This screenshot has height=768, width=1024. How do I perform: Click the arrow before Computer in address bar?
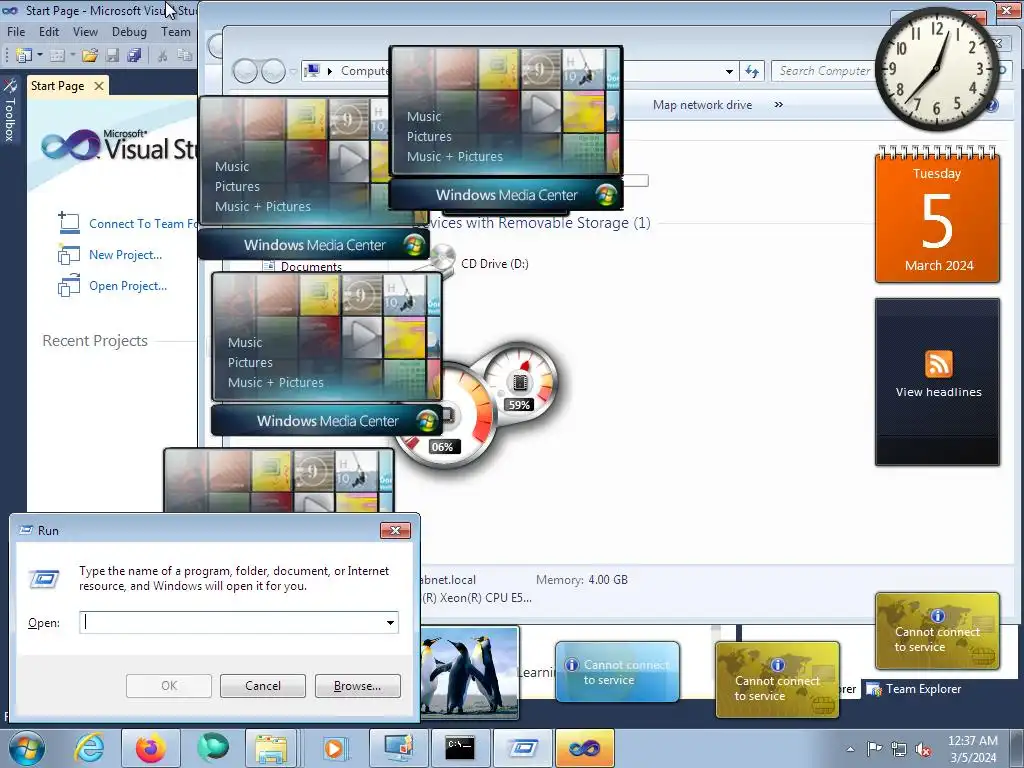[330, 71]
